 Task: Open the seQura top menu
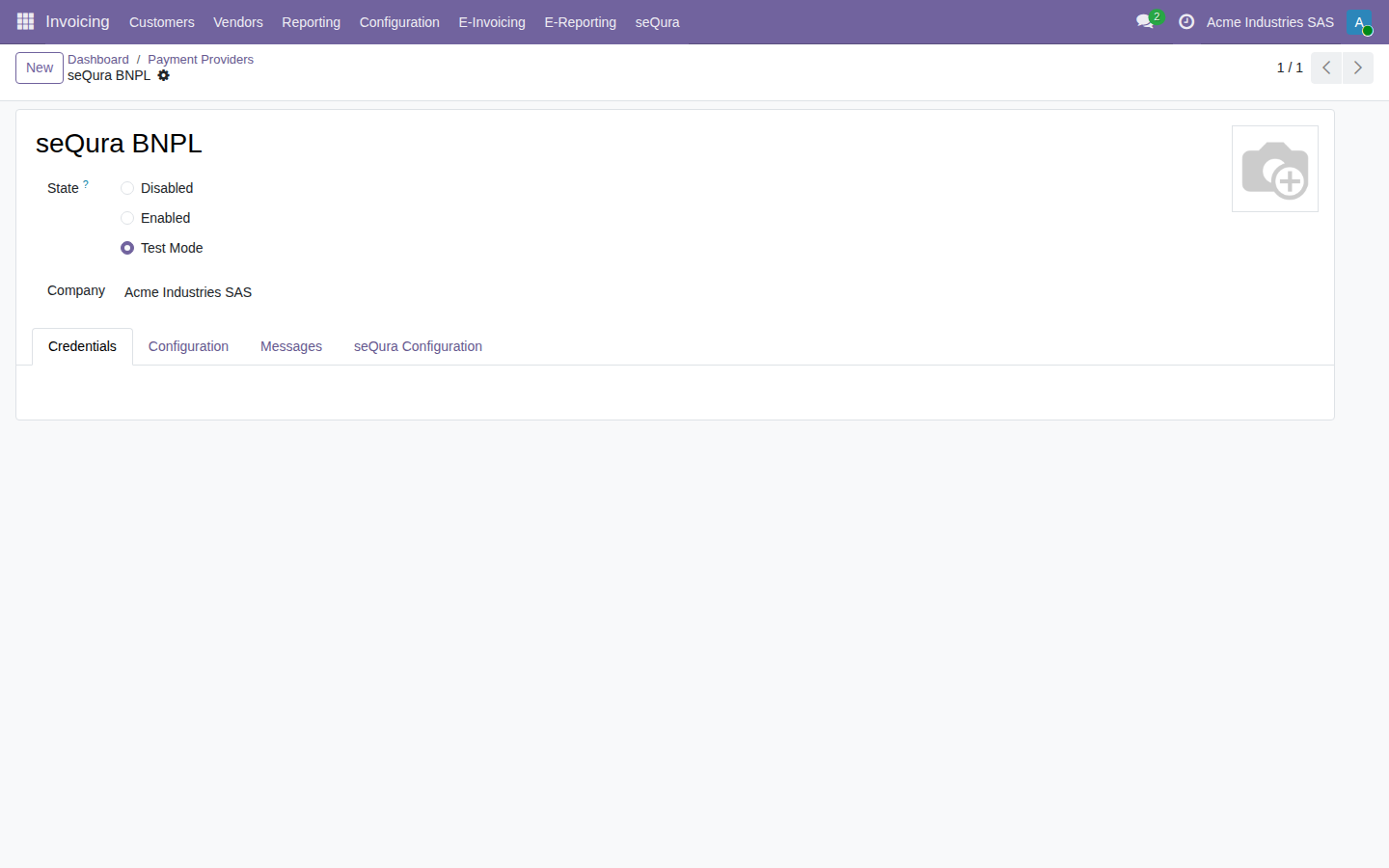[x=657, y=22]
